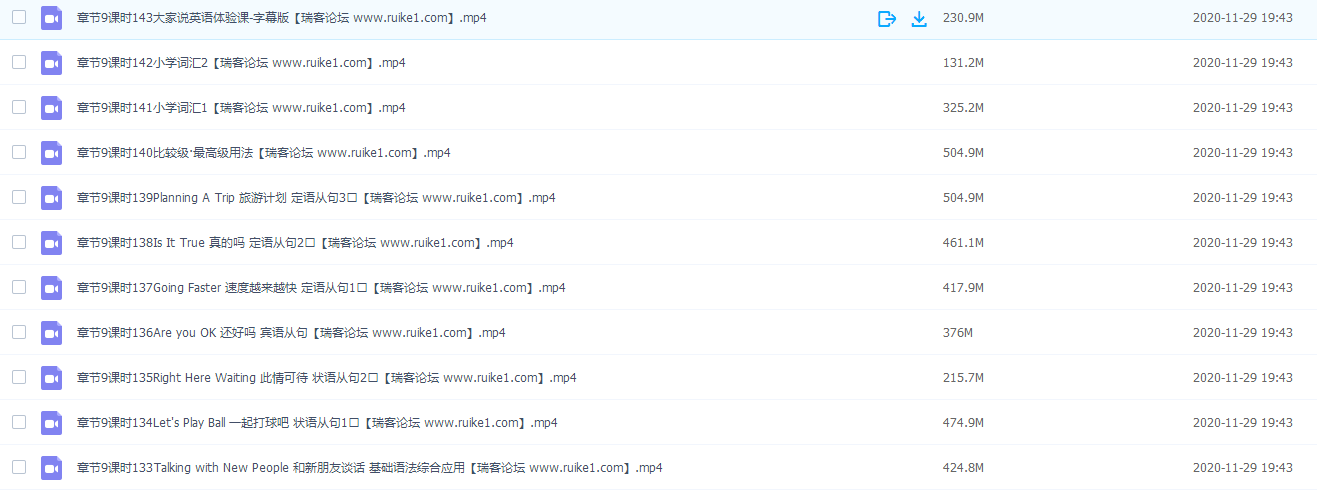This screenshot has height=491, width=1317.
Task: Click the video icon for 课时136 Are you OK
Action: coord(51,333)
